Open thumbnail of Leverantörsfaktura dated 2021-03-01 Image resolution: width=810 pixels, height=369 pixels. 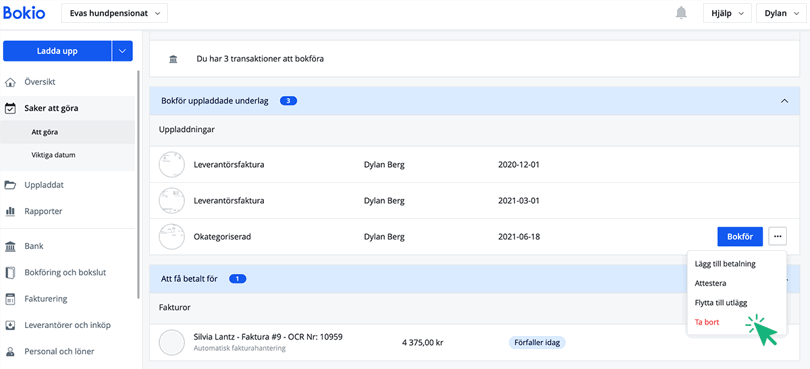(172, 201)
